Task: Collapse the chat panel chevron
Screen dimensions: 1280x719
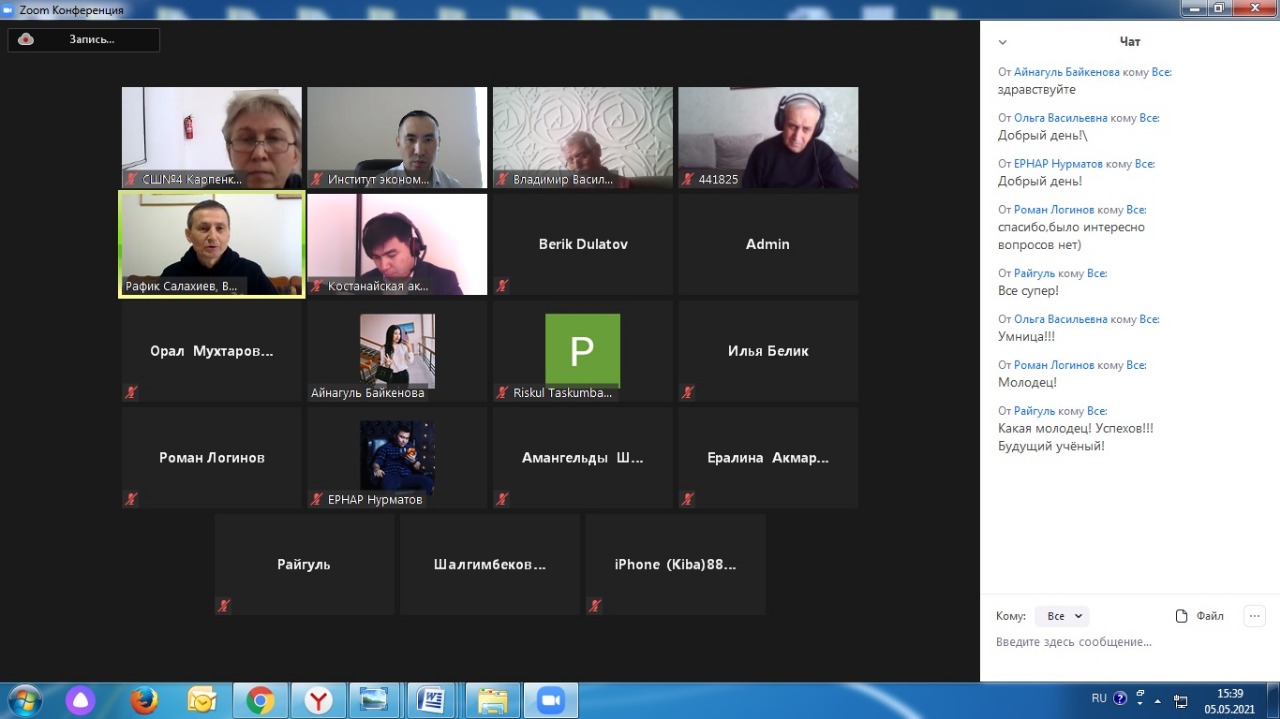Action: (1002, 42)
